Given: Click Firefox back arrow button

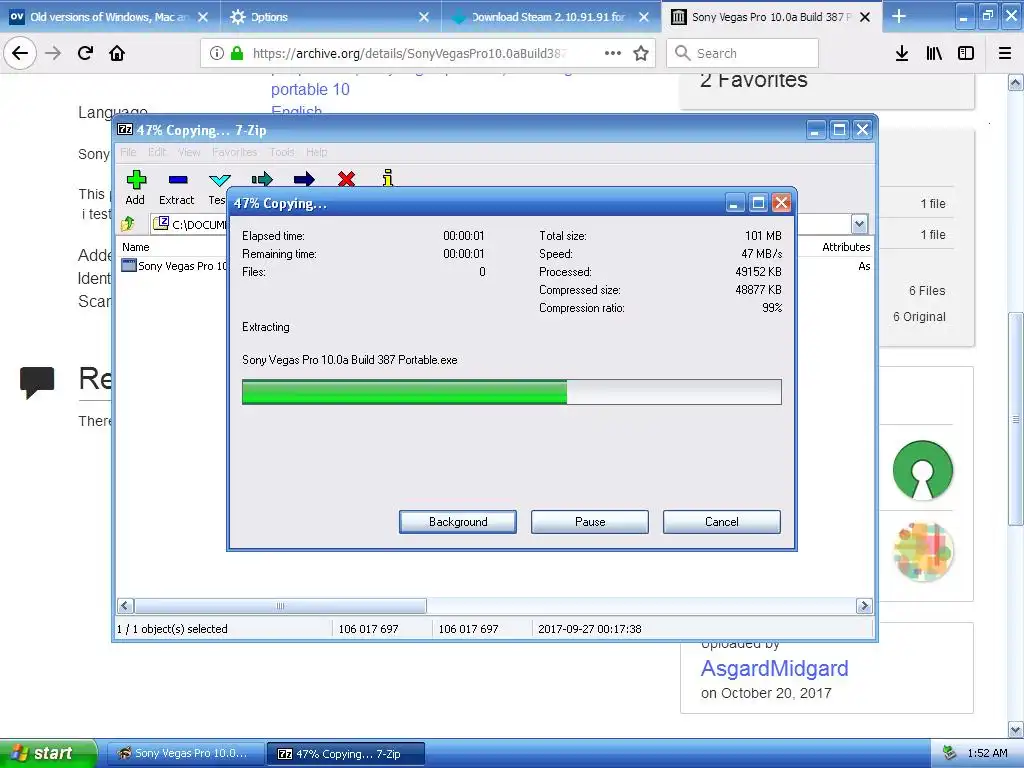Looking at the screenshot, I should coord(20,53).
